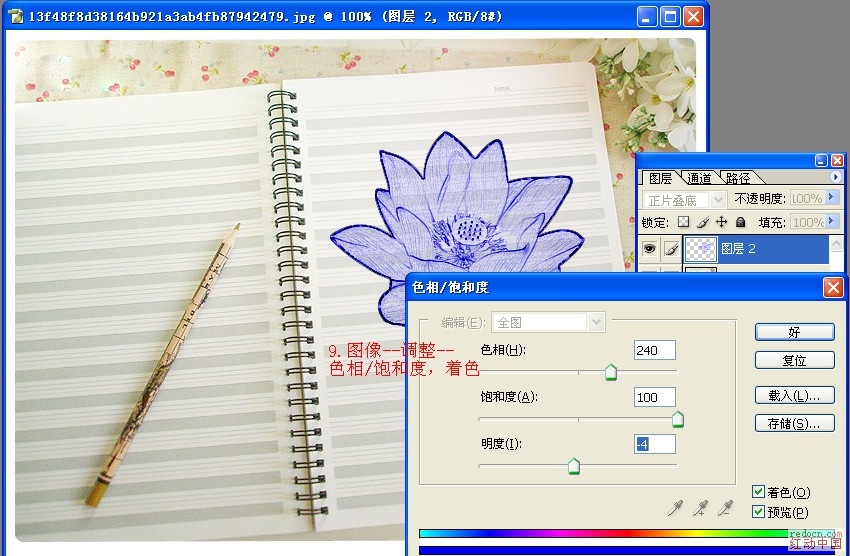Click the 好 OK button
850x556 pixels.
794,332
